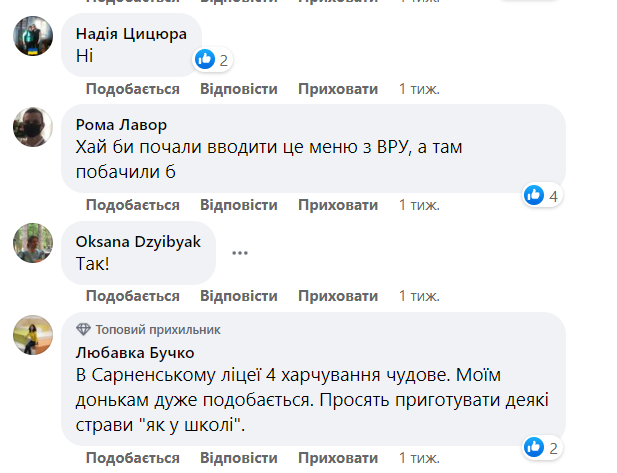The width and height of the screenshot is (617, 473).
Task: Open Любавка Бучко's profile name link
Action: pyautogui.click(x=135, y=352)
